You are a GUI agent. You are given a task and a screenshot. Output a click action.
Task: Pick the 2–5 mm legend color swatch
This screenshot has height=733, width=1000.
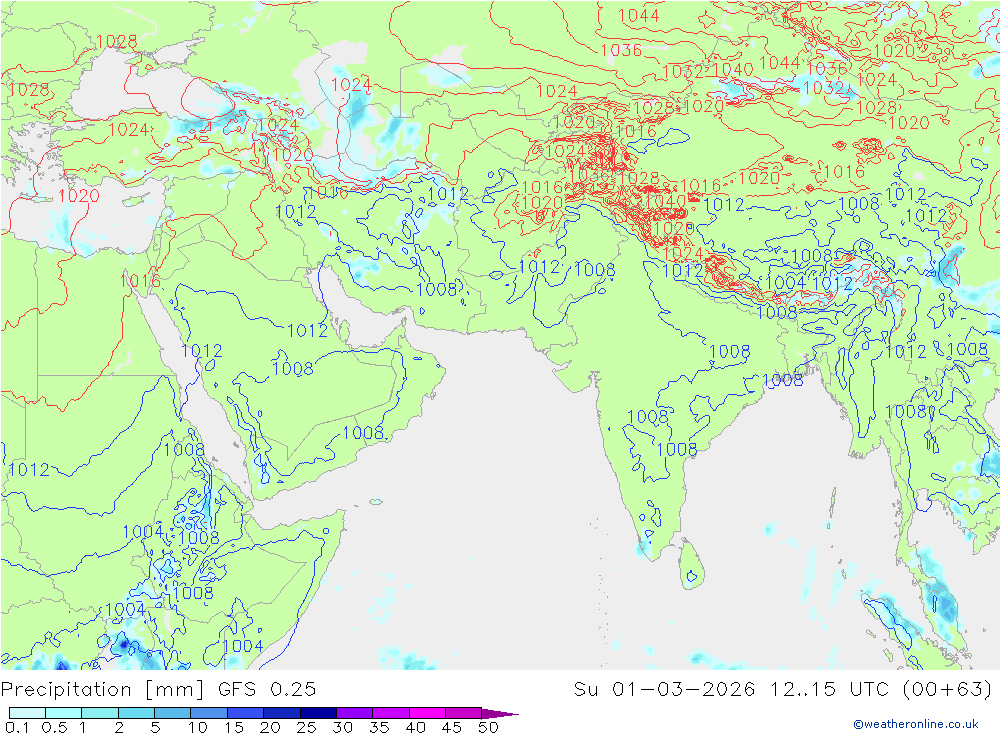coord(136,713)
